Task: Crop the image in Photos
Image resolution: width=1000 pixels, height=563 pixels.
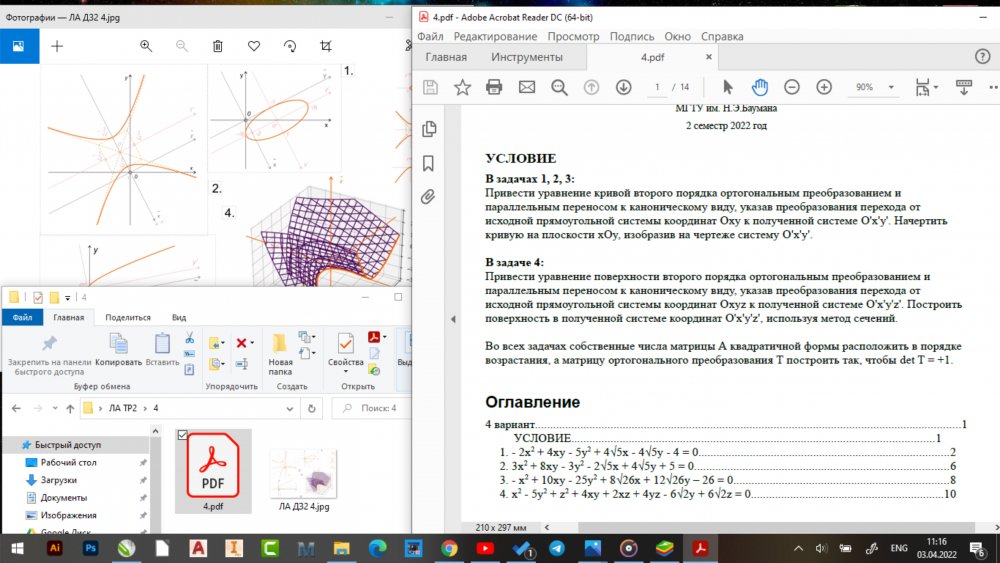Action: pyautogui.click(x=326, y=46)
